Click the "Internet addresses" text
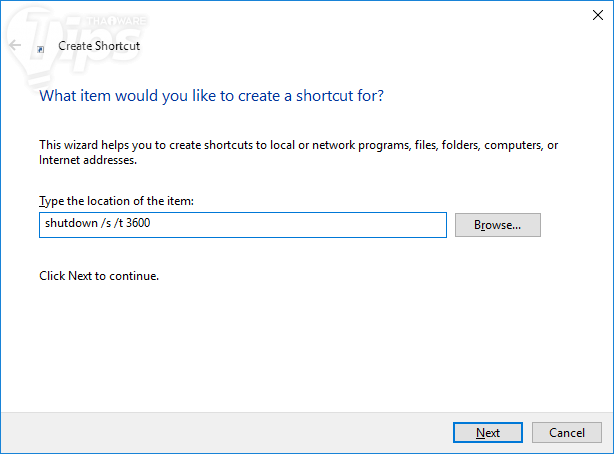The width and height of the screenshot is (614, 454). 87,160
